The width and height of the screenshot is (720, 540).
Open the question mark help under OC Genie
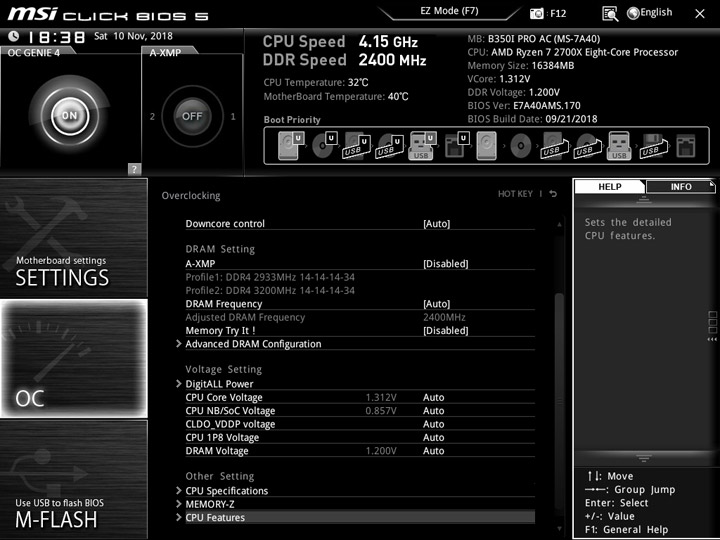click(134, 169)
